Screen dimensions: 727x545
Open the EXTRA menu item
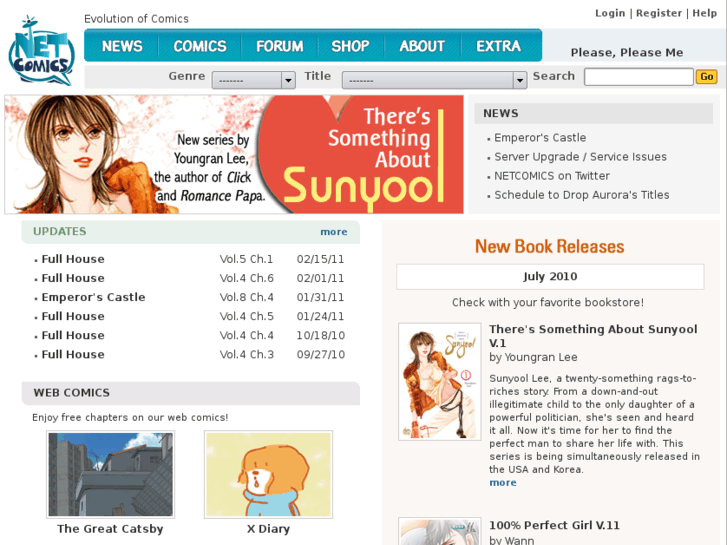point(498,46)
